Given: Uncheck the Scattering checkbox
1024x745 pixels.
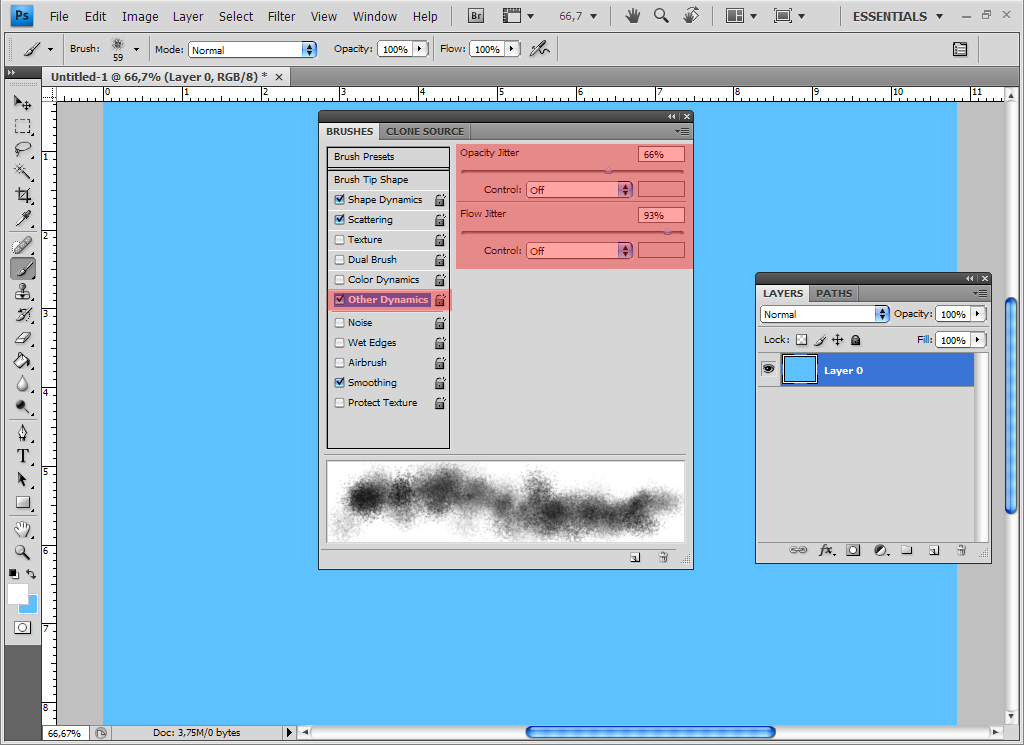Looking at the screenshot, I should click(340, 219).
